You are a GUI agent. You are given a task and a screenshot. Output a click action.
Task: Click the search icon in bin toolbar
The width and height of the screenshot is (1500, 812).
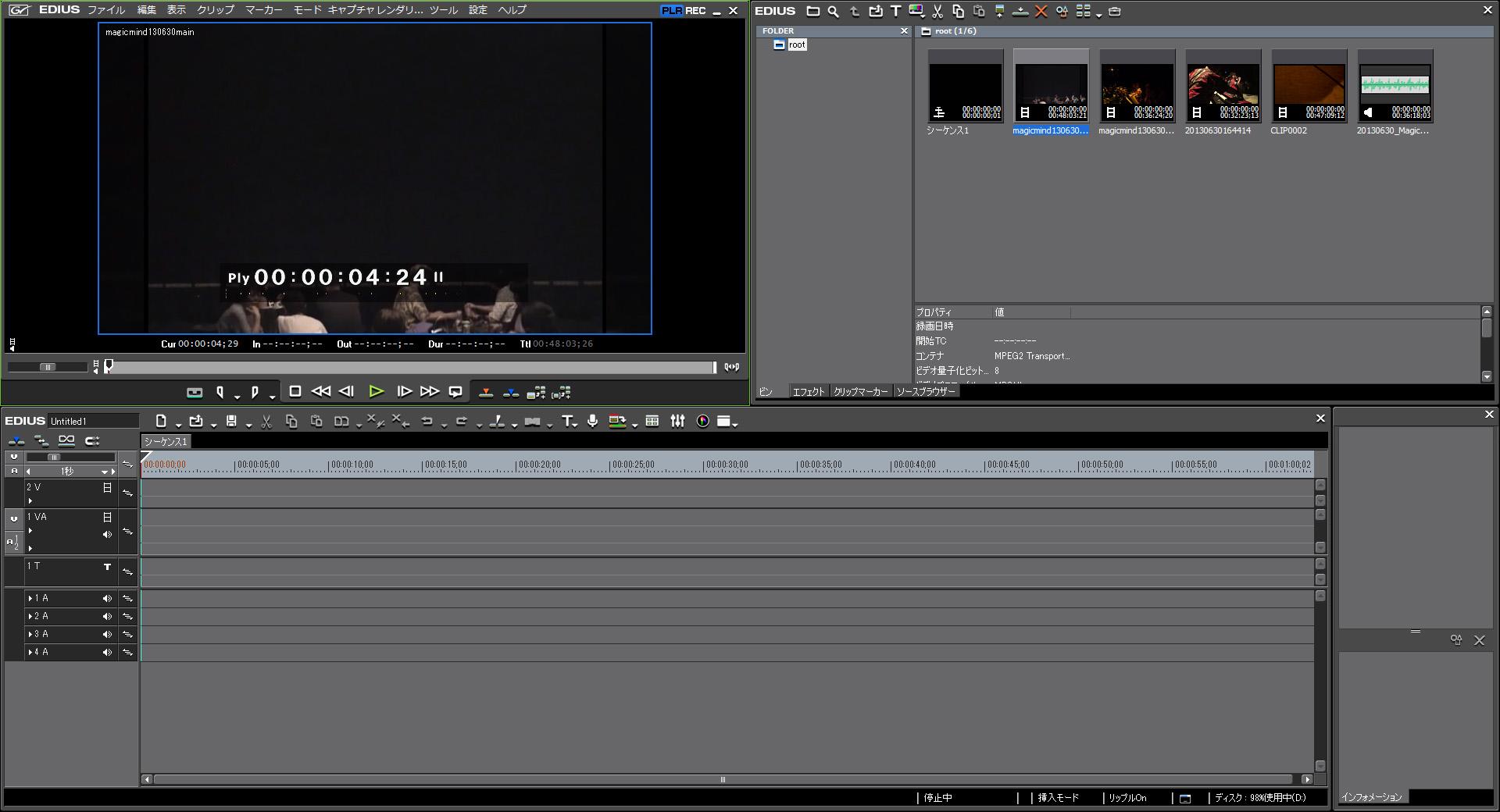click(833, 11)
